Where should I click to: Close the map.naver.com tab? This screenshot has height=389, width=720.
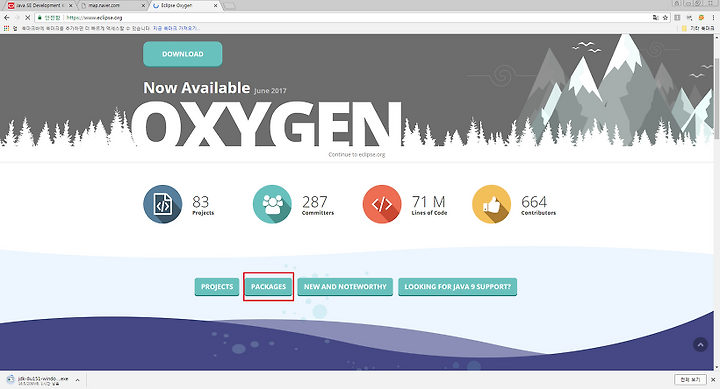coord(143,6)
